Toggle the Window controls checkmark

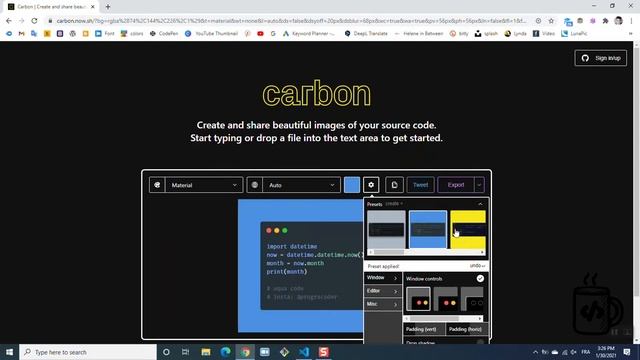coord(480,278)
